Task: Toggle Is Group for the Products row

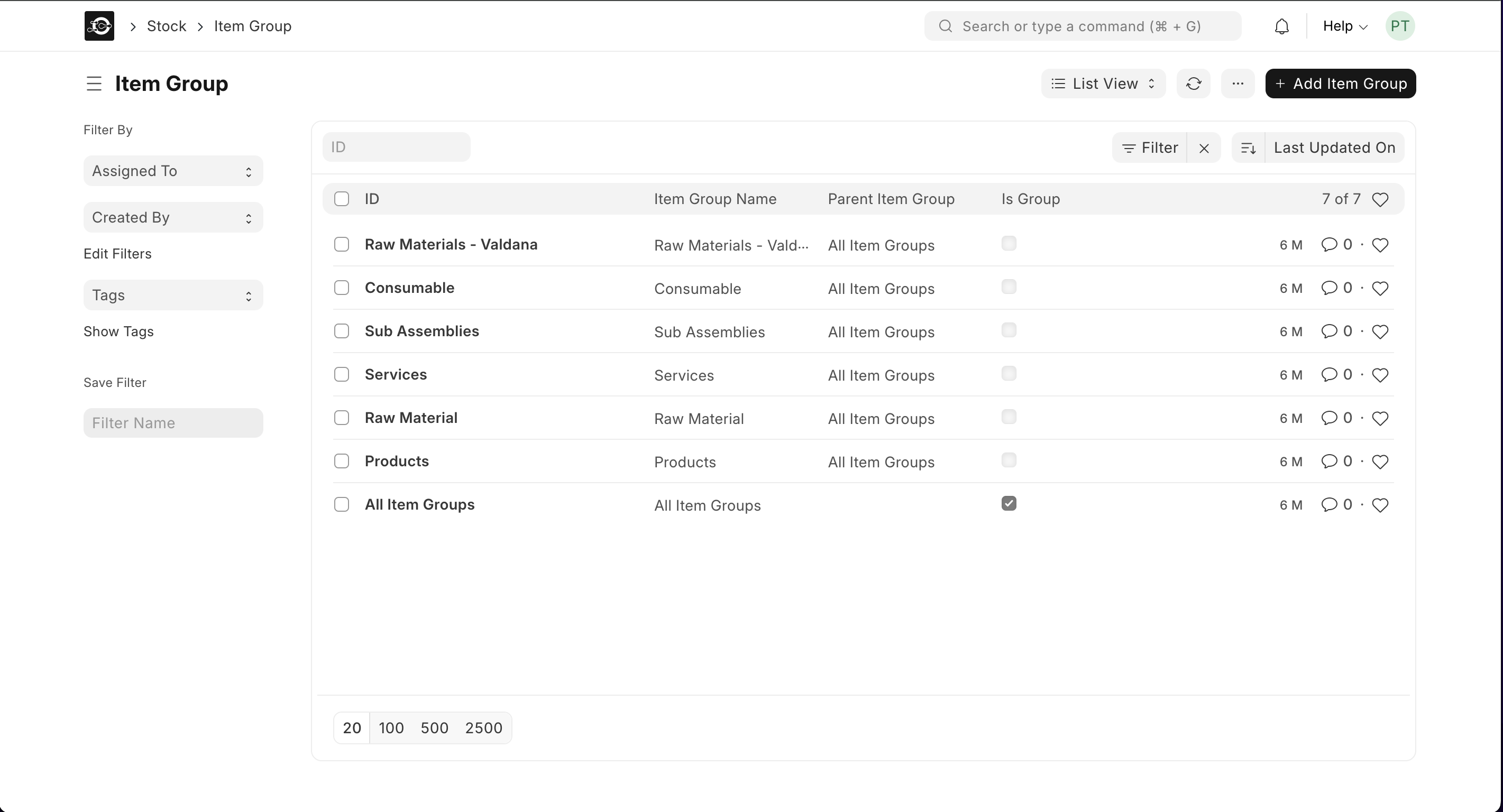Action: click(1009, 460)
